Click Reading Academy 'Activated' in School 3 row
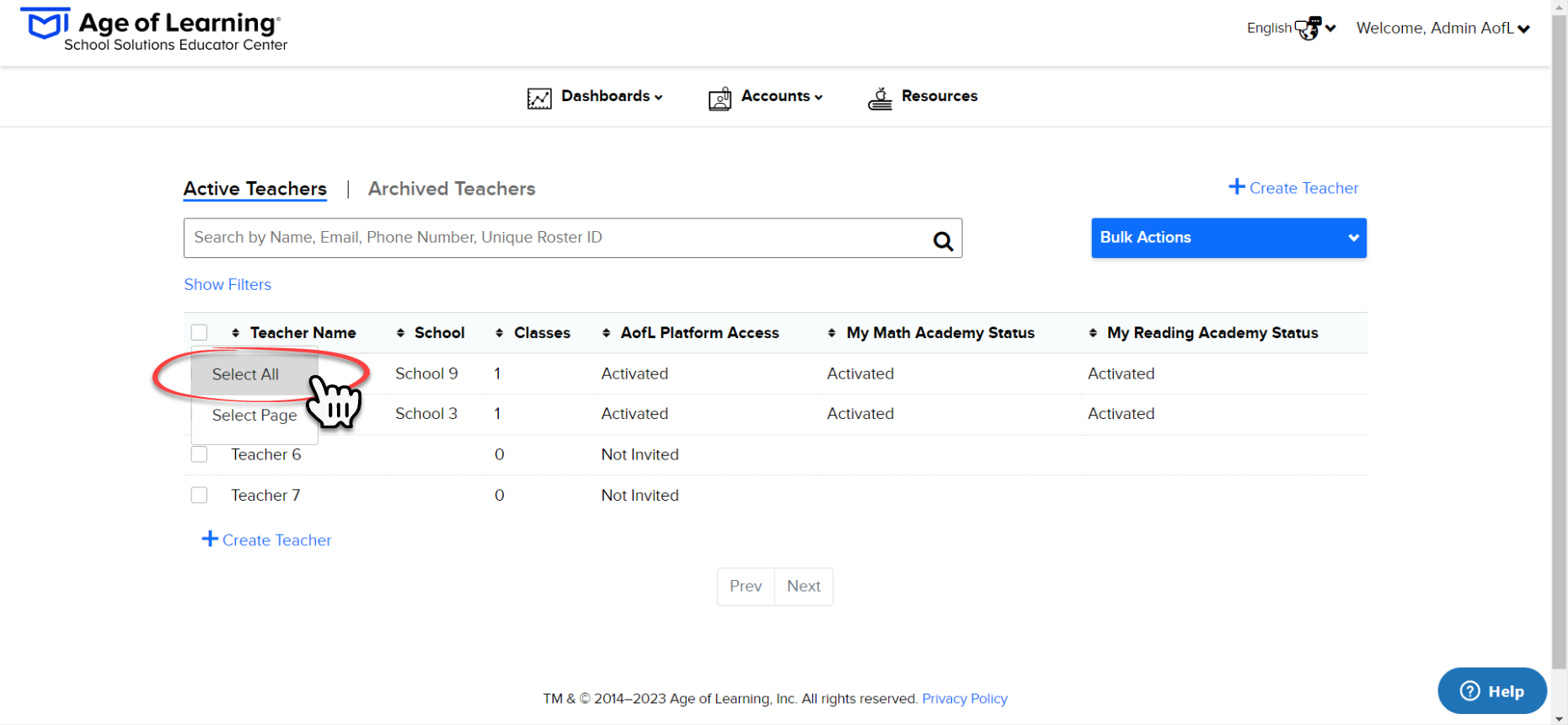The width and height of the screenshot is (1568, 725). click(1121, 414)
